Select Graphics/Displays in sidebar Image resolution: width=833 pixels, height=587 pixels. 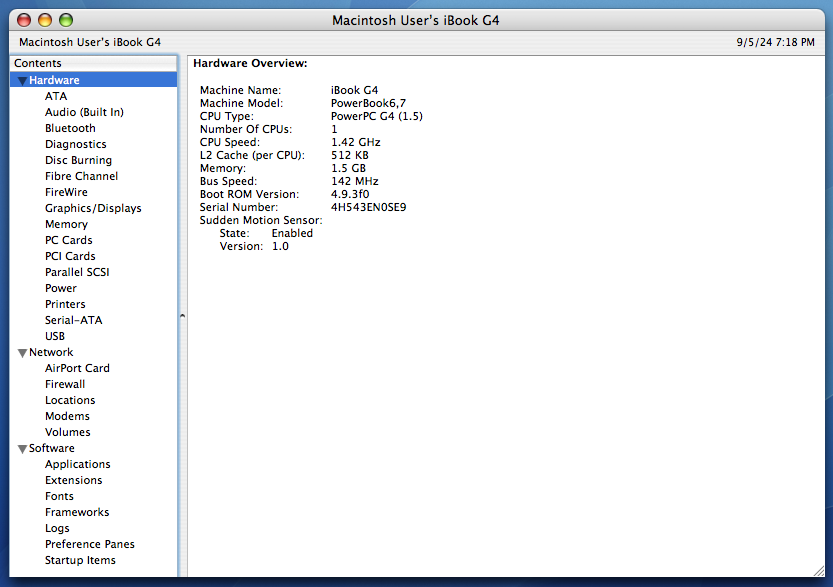pyautogui.click(x=93, y=208)
